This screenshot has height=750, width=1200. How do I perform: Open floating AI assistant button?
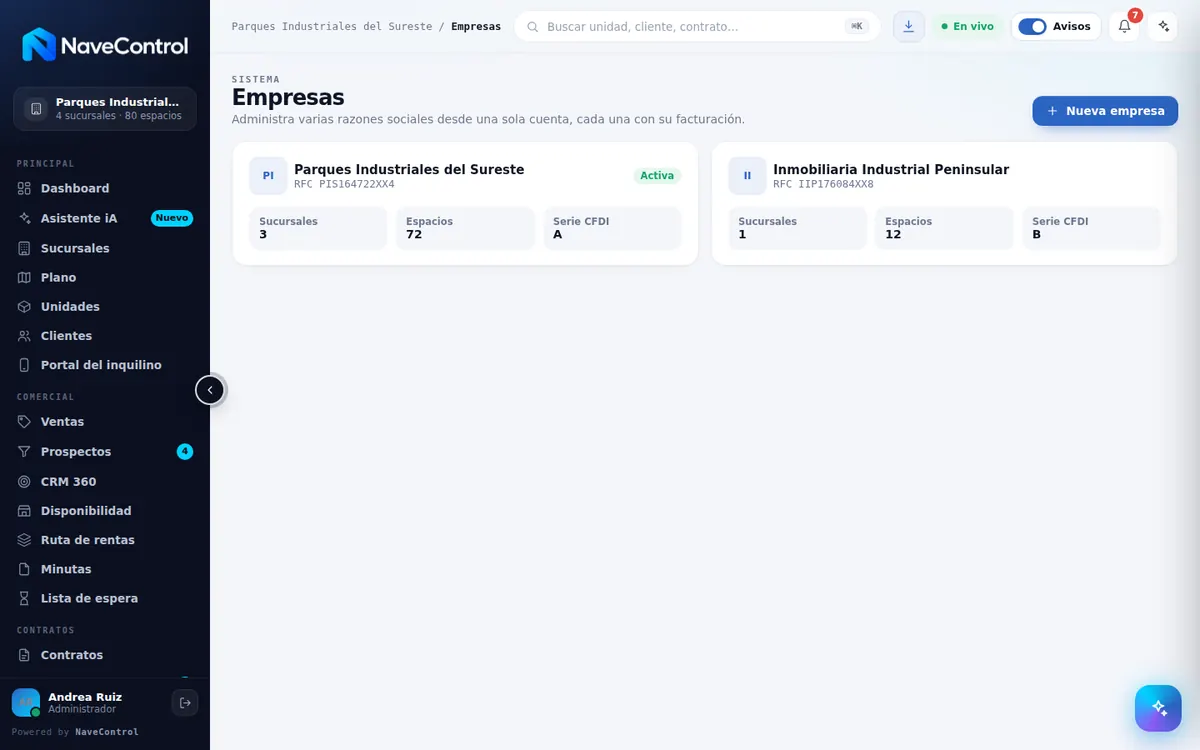coord(1158,708)
